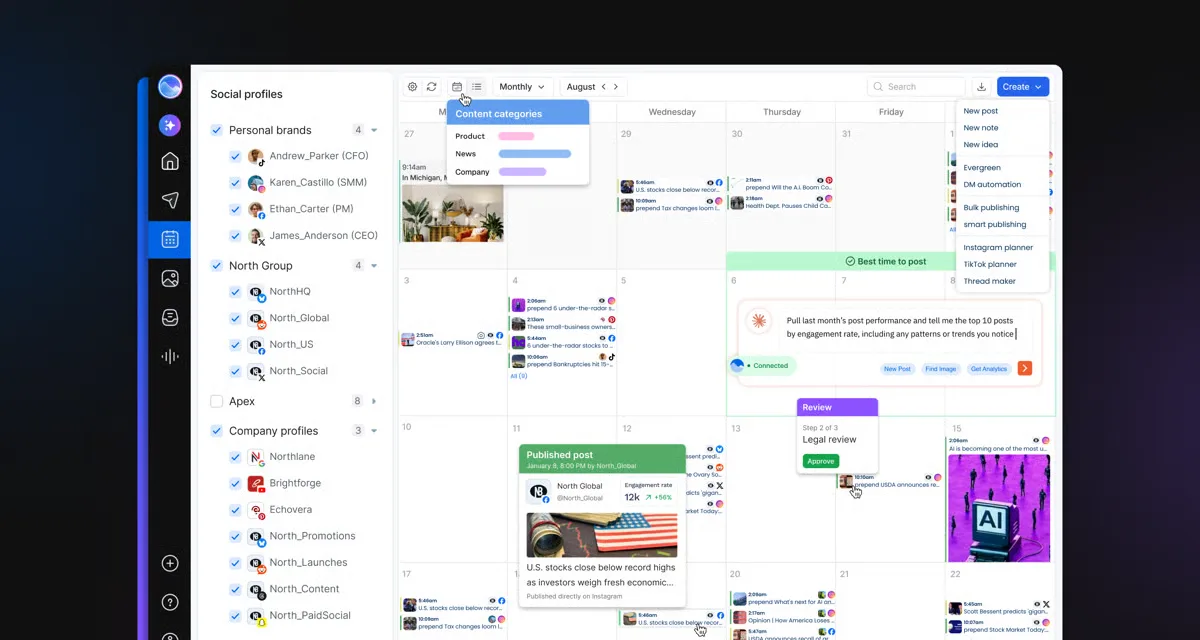Select New note from Create menu
1200x640 pixels.
tap(981, 128)
